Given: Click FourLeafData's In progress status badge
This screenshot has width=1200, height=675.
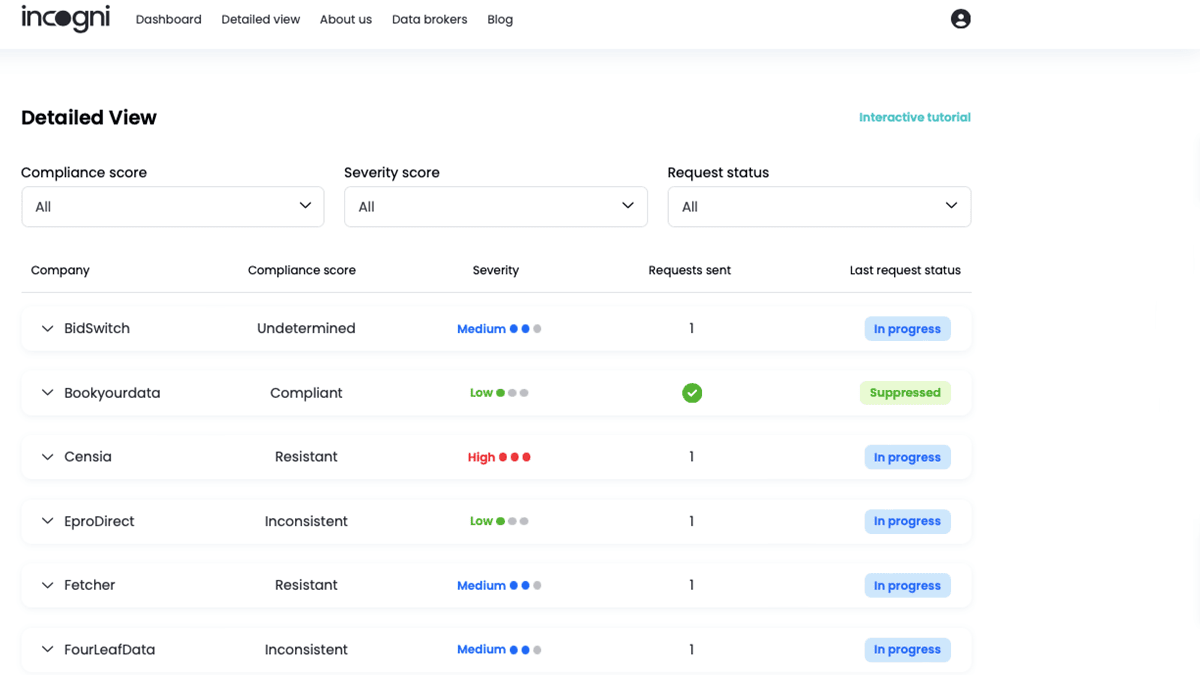Looking at the screenshot, I should (907, 650).
